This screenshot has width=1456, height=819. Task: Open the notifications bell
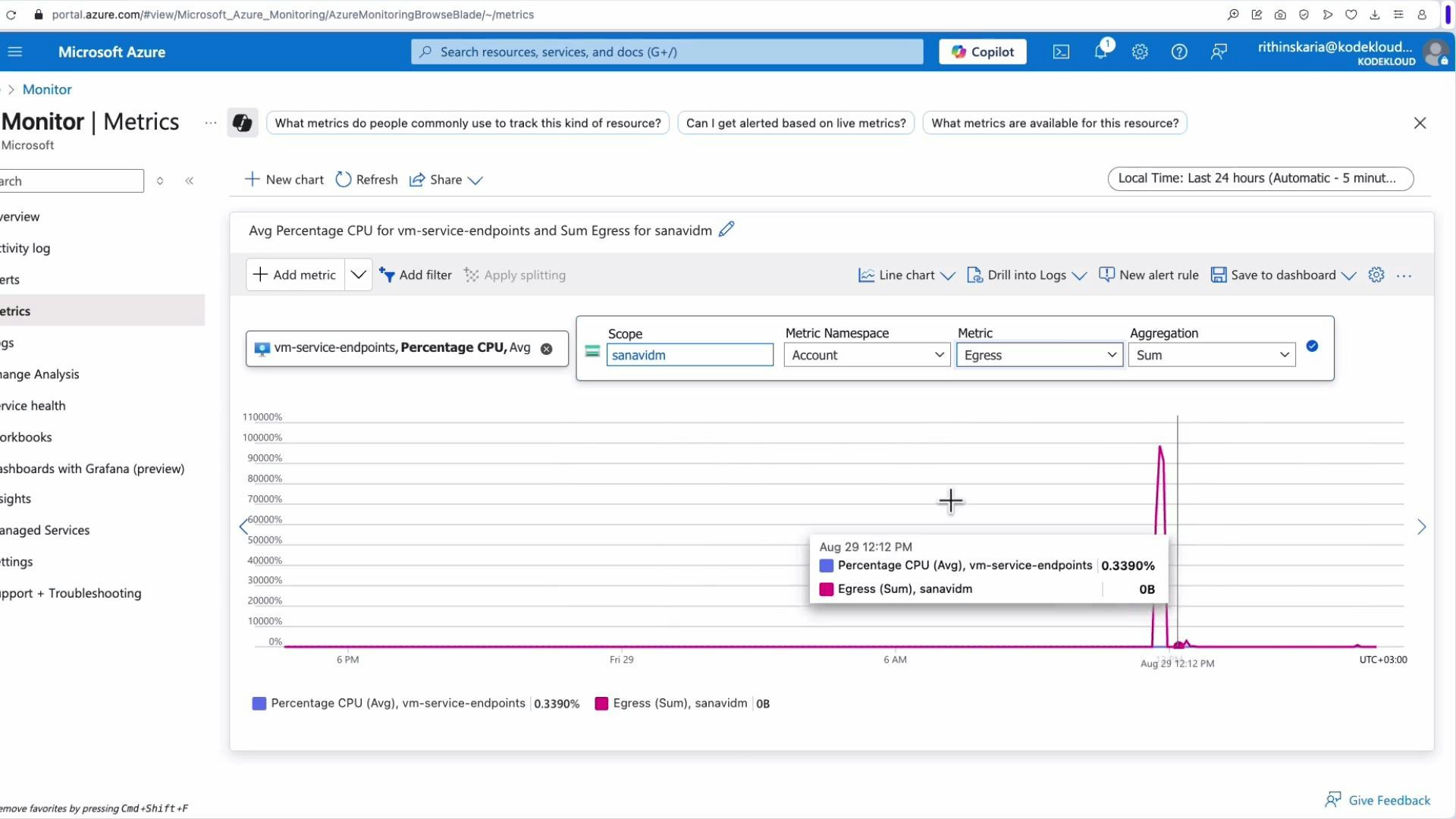(x=1101, y=52)
